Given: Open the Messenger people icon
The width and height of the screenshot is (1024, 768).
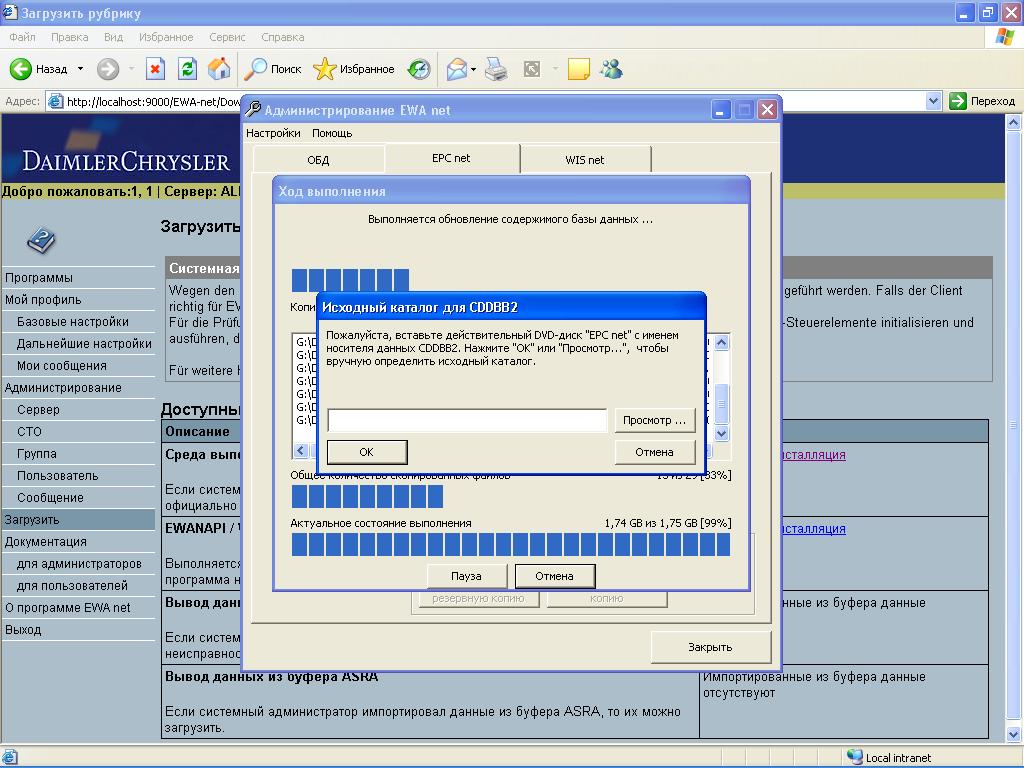Looking at the screenshot, I should point(612,69).
